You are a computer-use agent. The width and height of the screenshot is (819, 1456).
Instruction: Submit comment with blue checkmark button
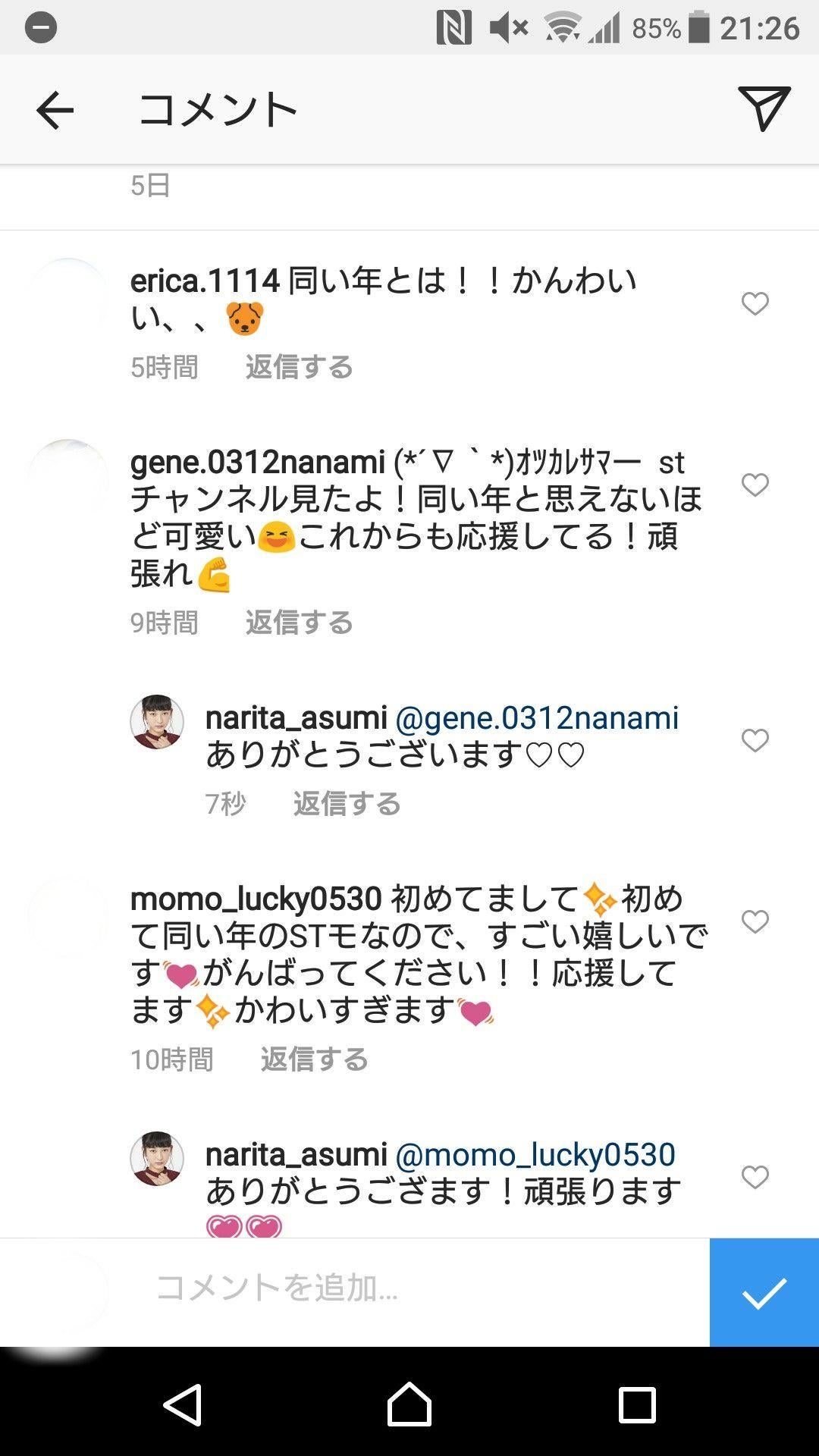coord(764,1292)
